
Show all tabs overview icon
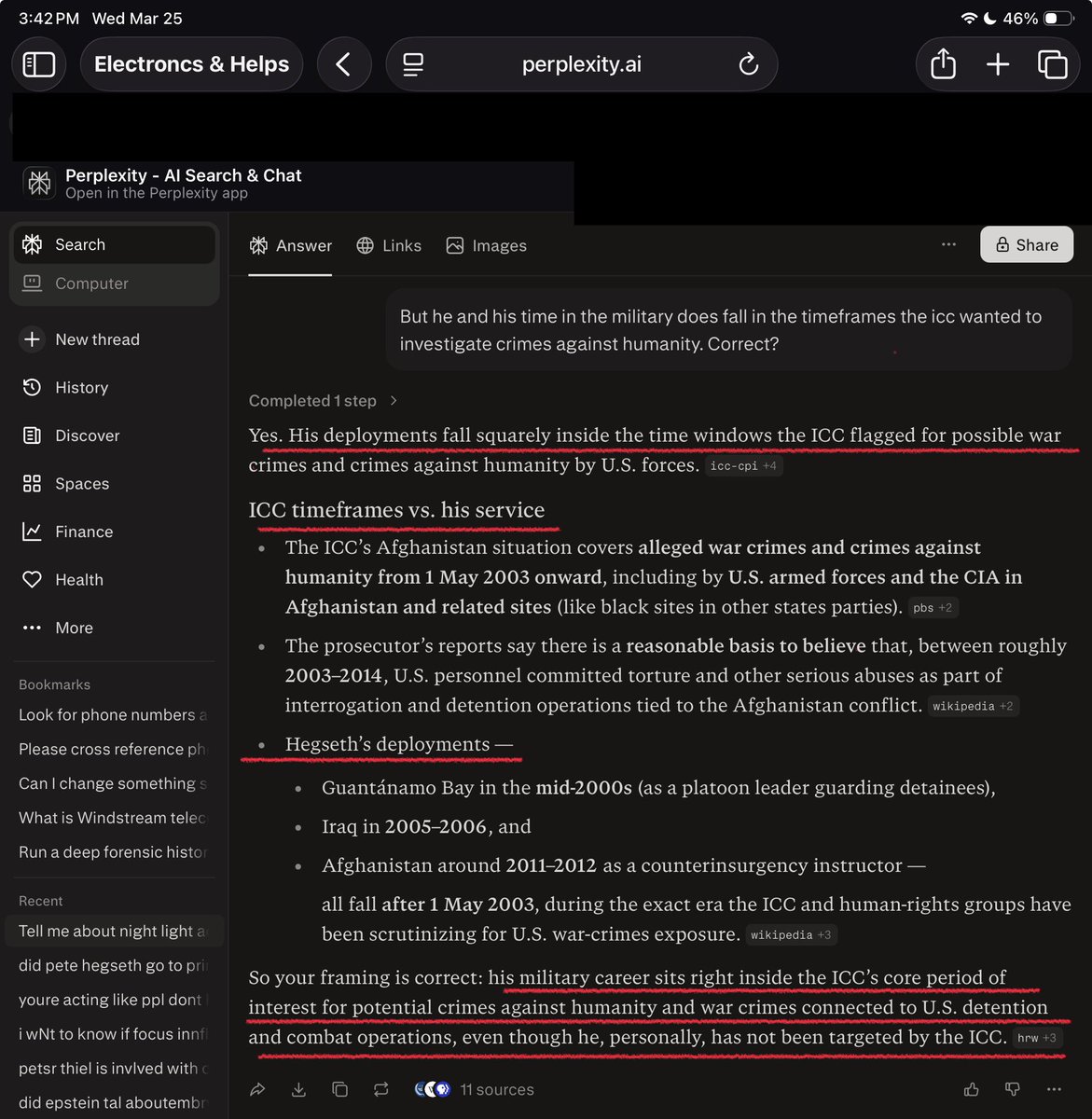click(1052, 64)
